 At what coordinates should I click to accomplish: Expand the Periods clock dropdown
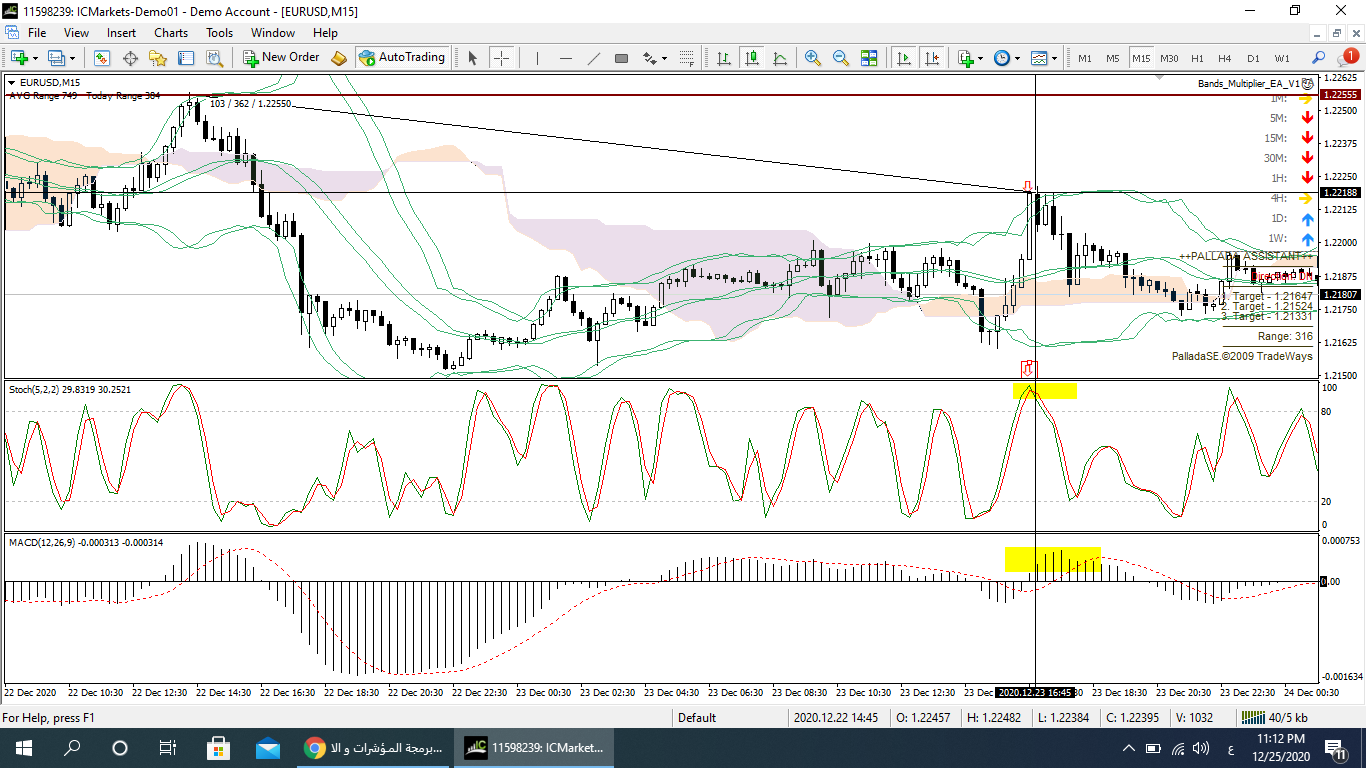(x=1017, y=58)
